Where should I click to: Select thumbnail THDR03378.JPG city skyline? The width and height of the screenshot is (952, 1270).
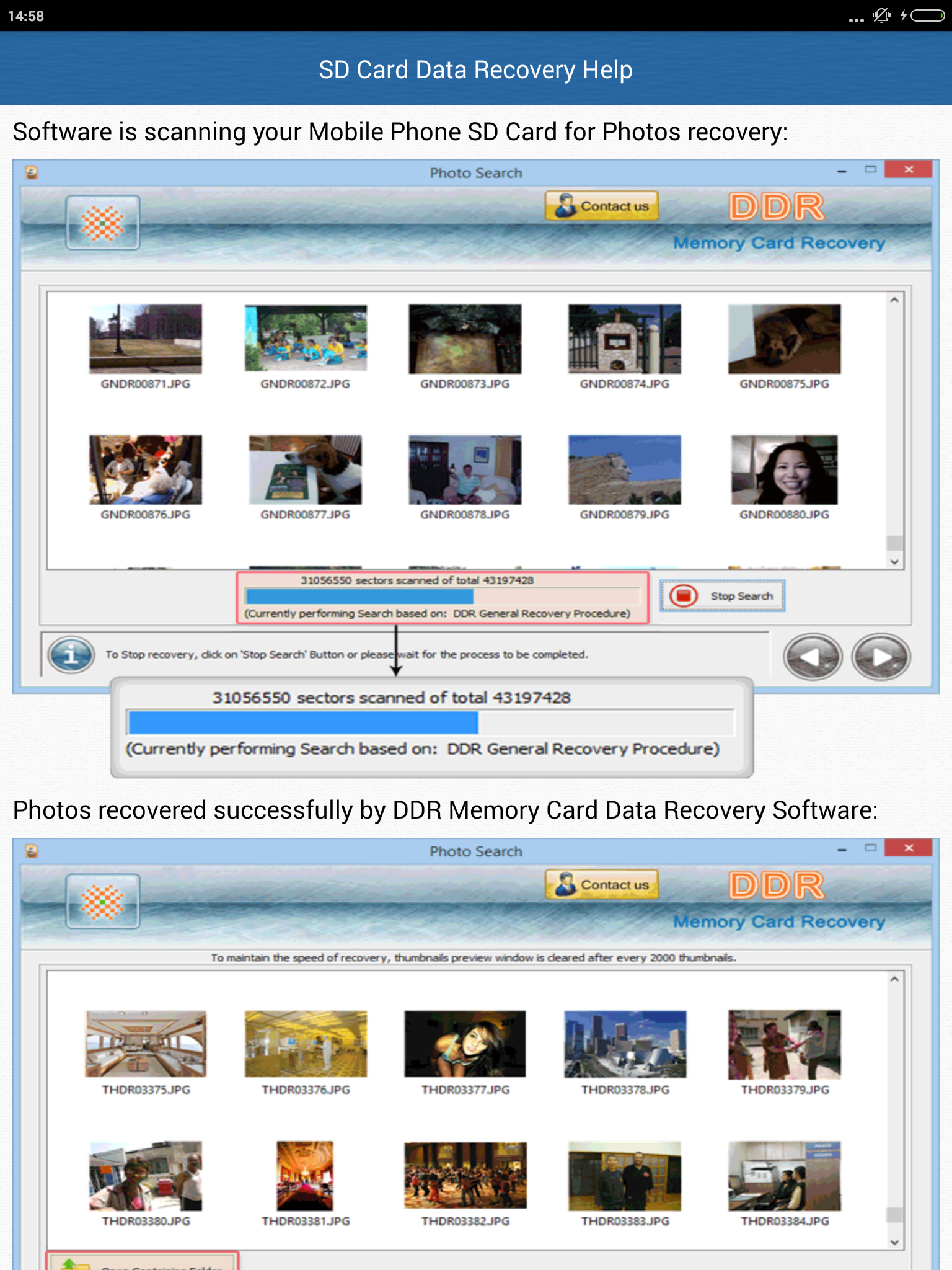point(625,1044)
